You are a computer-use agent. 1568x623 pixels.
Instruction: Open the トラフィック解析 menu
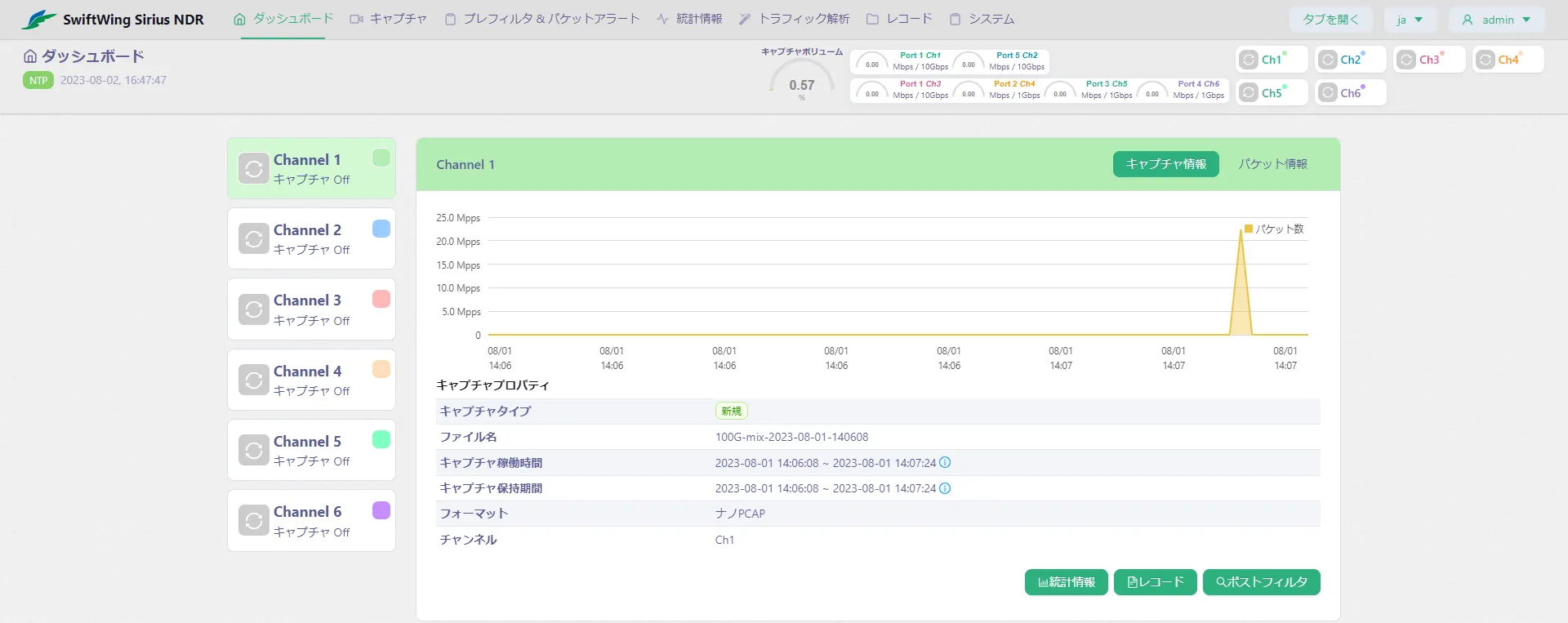coord(794,19)
